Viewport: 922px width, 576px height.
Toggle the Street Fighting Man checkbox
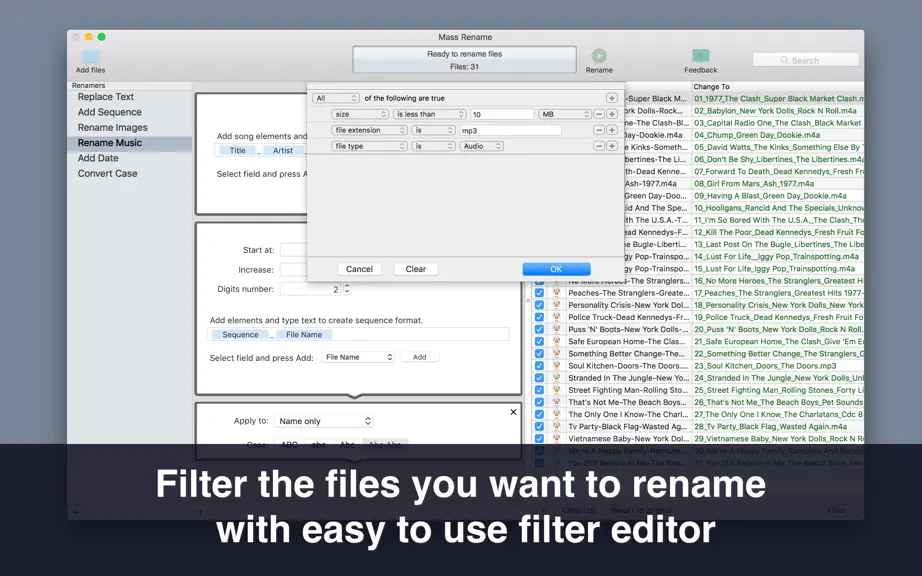pos(539,390)
